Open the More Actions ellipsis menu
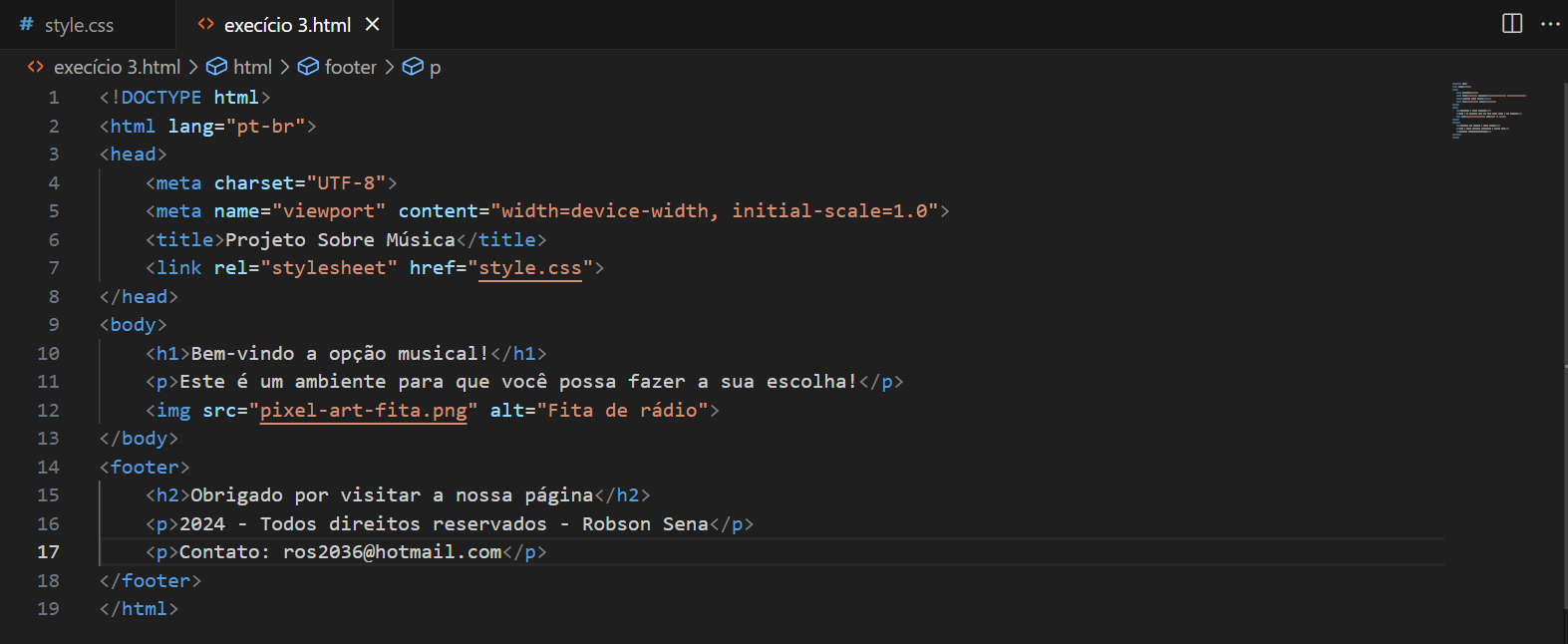Viewport: 1568px width, 644px height. click(1550, 24)
